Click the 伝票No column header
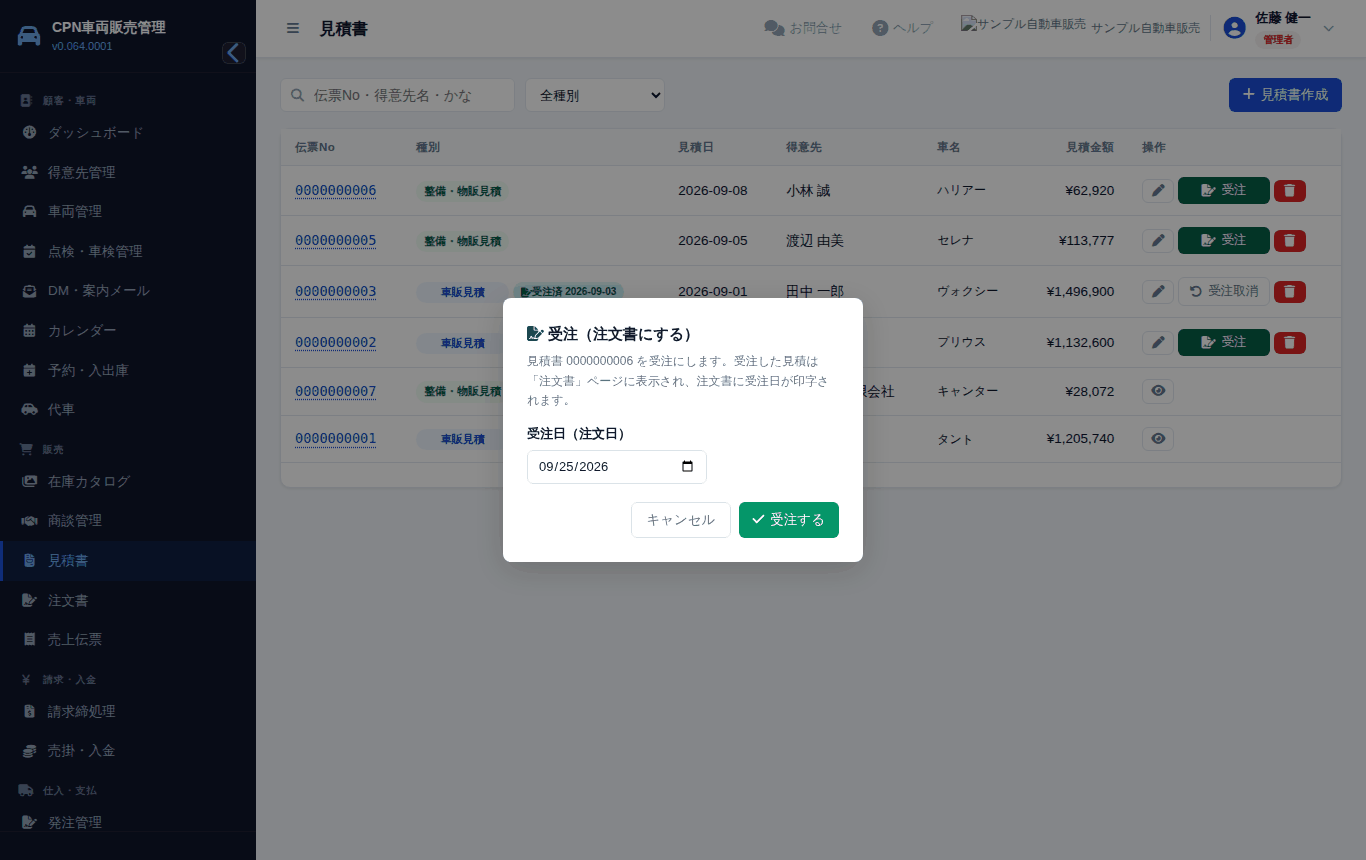 coord(315,147)
